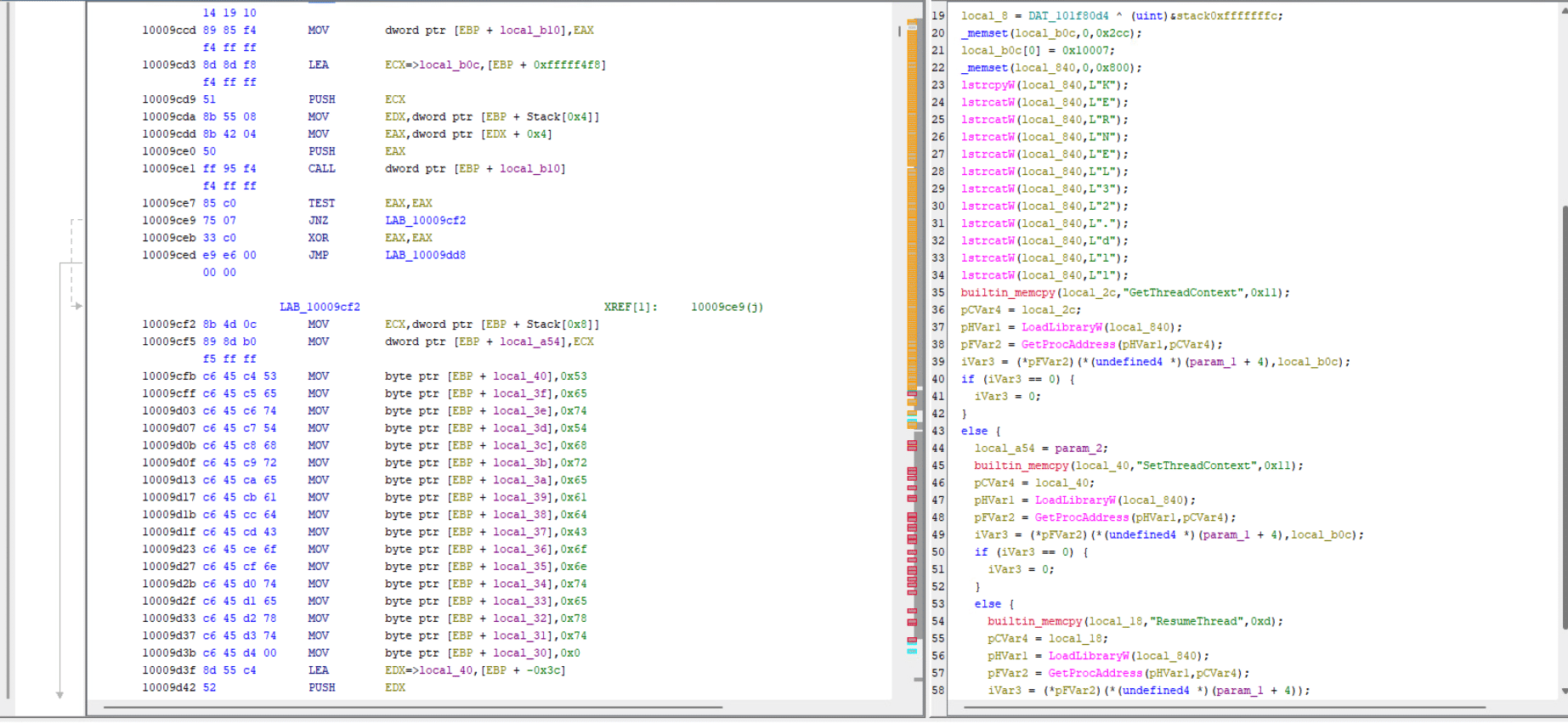The height and width of the screenshot is (723, 1568).
Task: Select TEST instruction at 10009ce7
Action: click(x=321, y=203)
